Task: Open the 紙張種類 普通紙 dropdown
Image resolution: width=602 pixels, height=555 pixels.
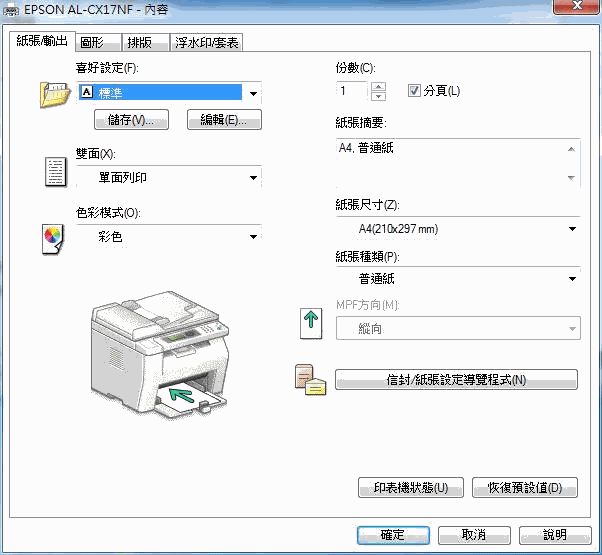Action: click(458, 278)
